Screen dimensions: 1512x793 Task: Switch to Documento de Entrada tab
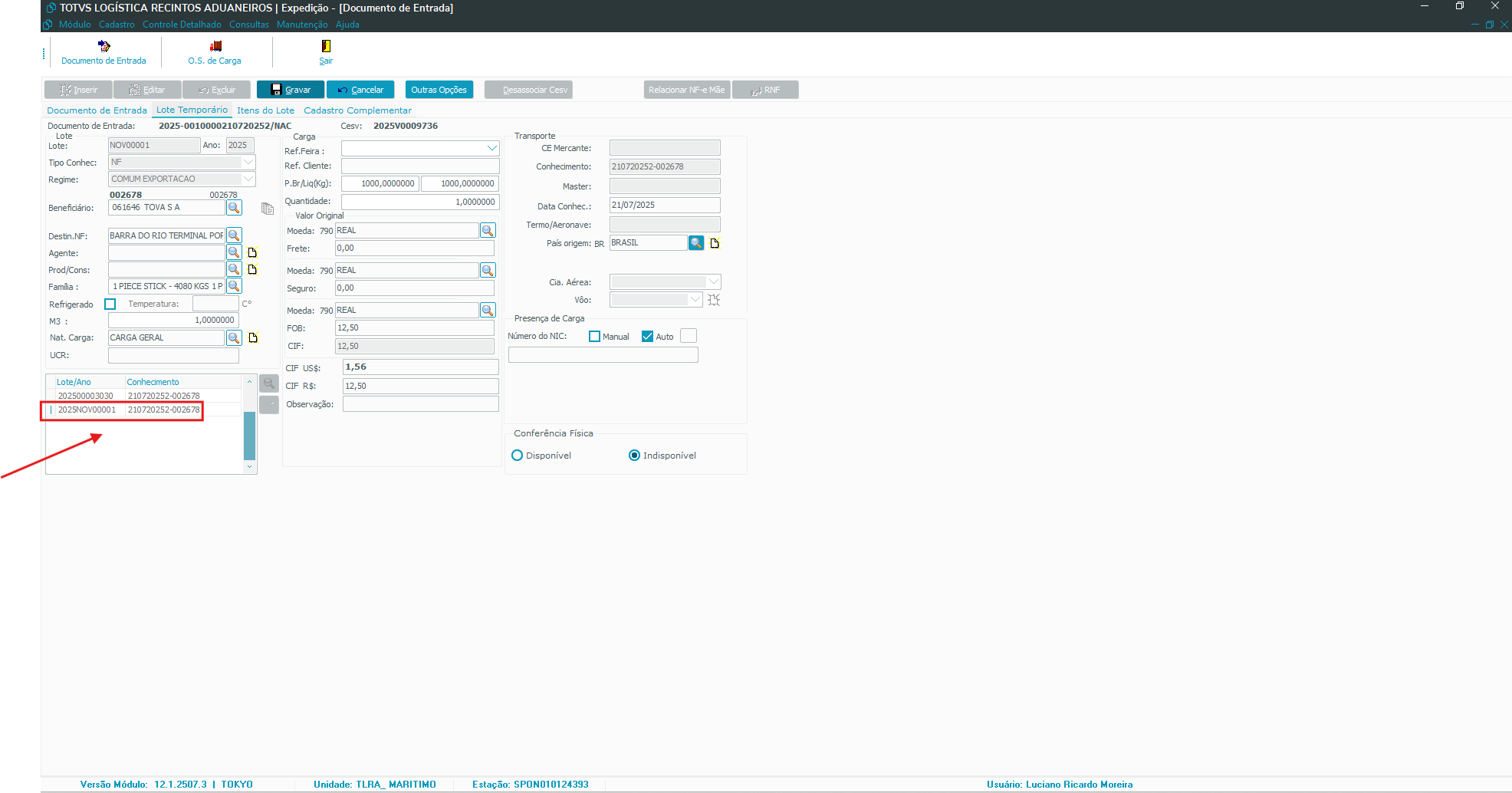[x=97, y=110]
